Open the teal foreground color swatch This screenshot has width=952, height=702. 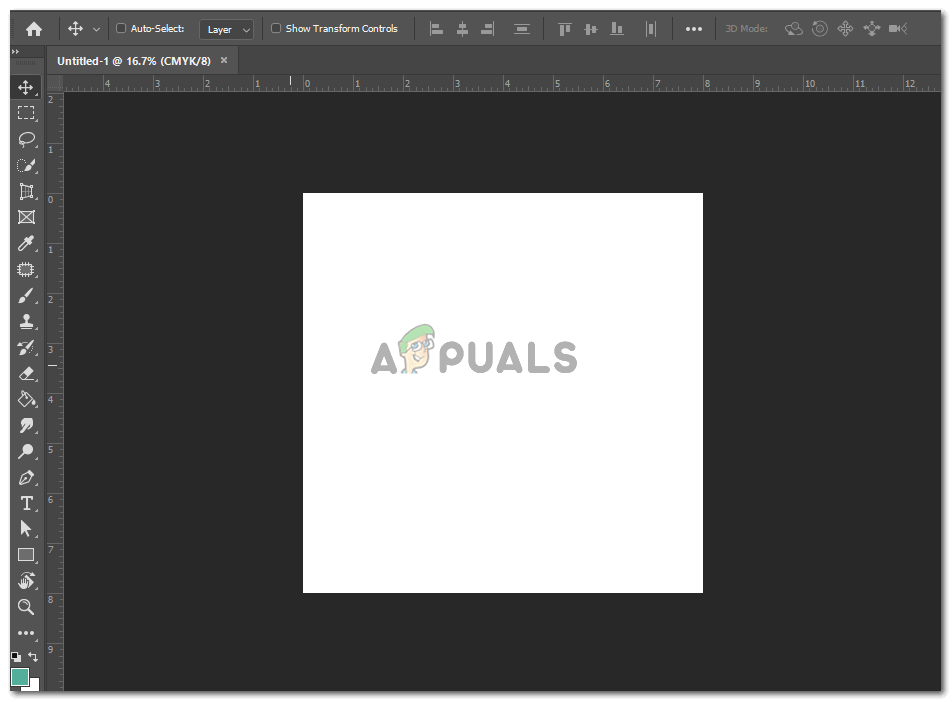coord(19,676)
